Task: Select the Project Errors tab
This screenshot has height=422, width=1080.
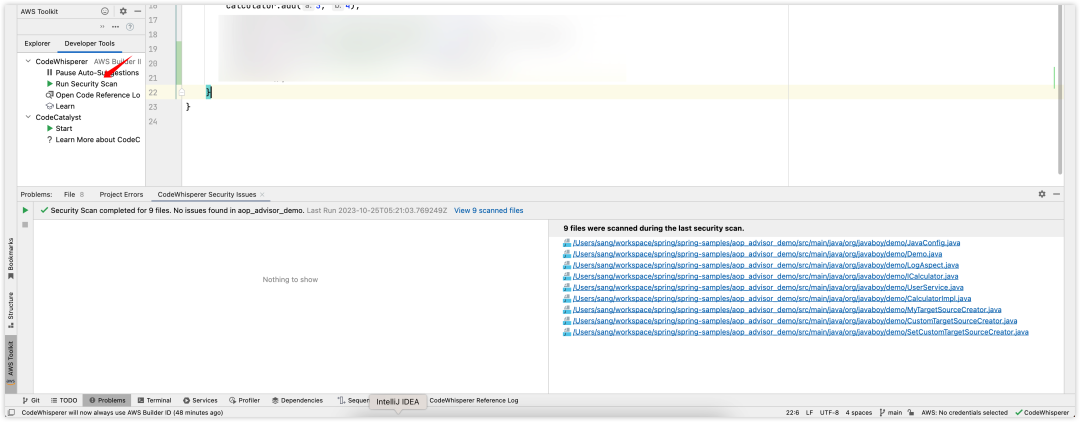Action: pyautogui.click(x=121, y=195)
